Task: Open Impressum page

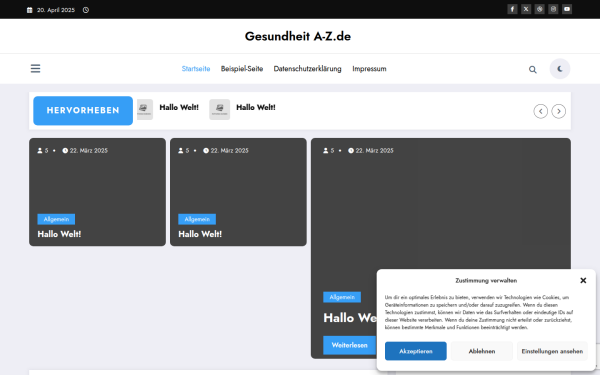Action: (369, 69)
